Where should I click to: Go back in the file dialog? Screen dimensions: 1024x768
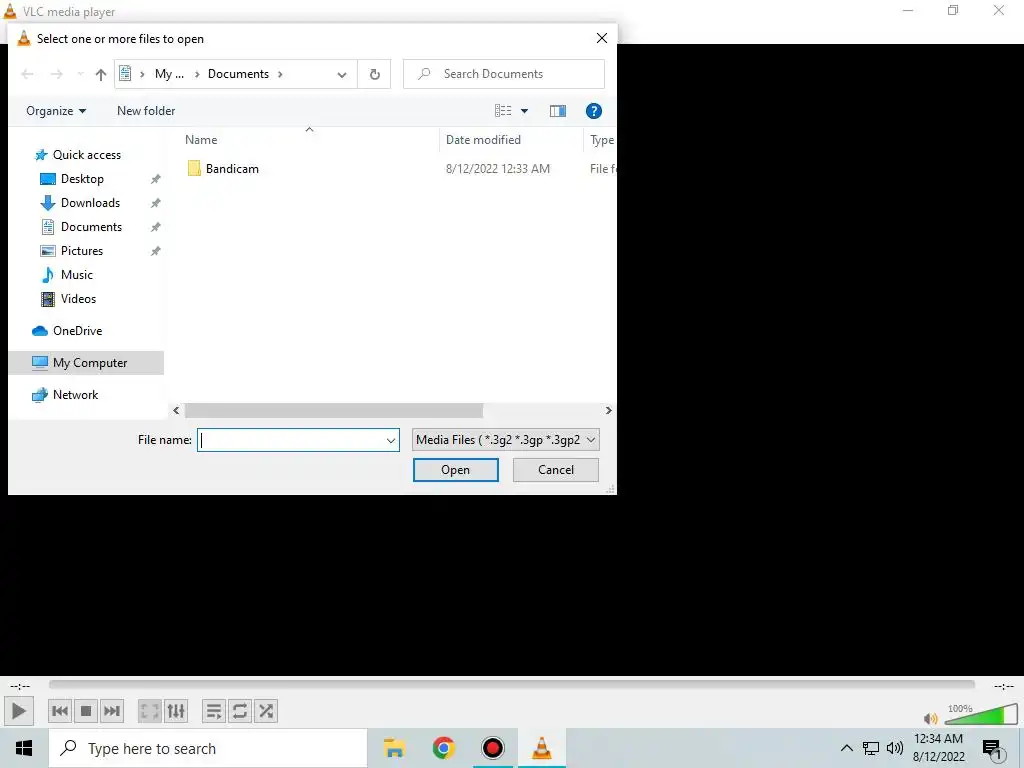(27, 74)
